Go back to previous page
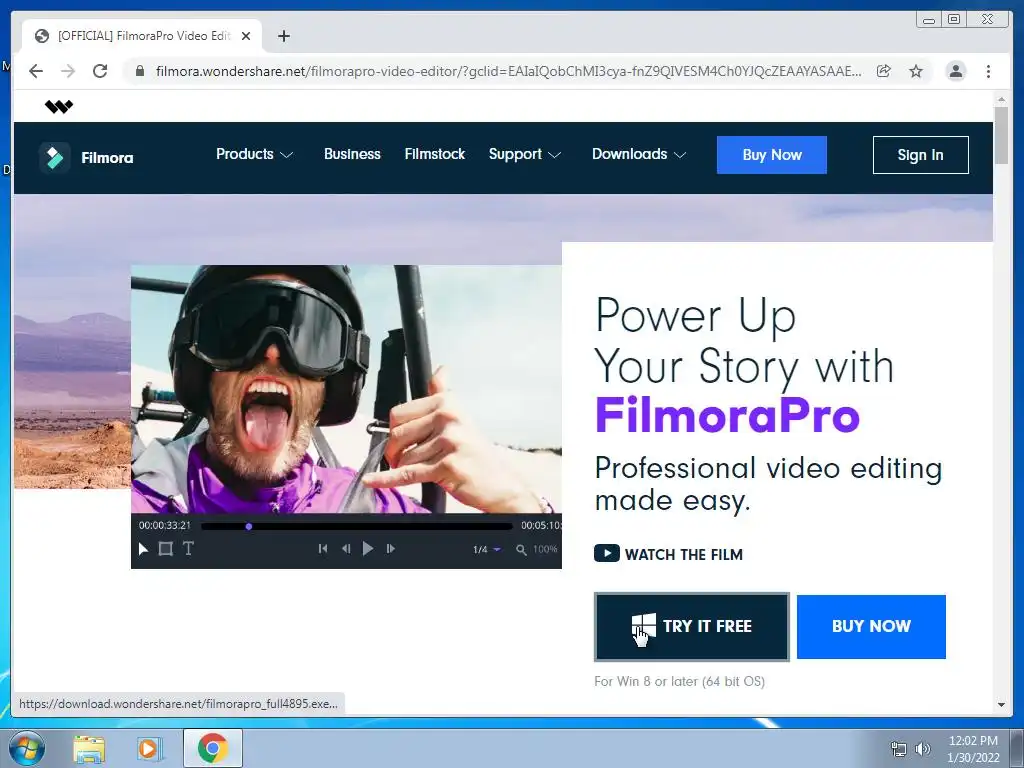1024x768 pixels. pos(36,71)
